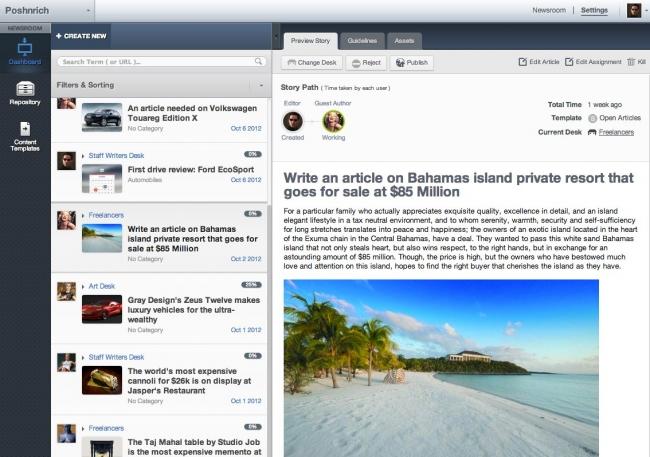Open the Dashboard sidebar icon
This screenshot has width=650, height=457.
coord(25,51)
